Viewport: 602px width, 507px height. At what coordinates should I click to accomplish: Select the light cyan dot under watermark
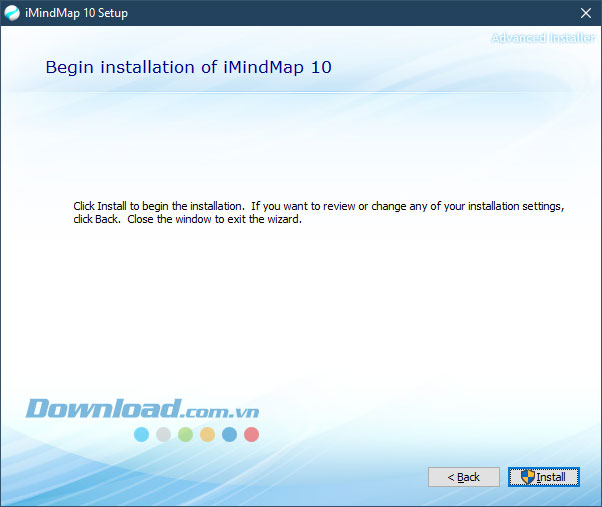tap(141, 434)
